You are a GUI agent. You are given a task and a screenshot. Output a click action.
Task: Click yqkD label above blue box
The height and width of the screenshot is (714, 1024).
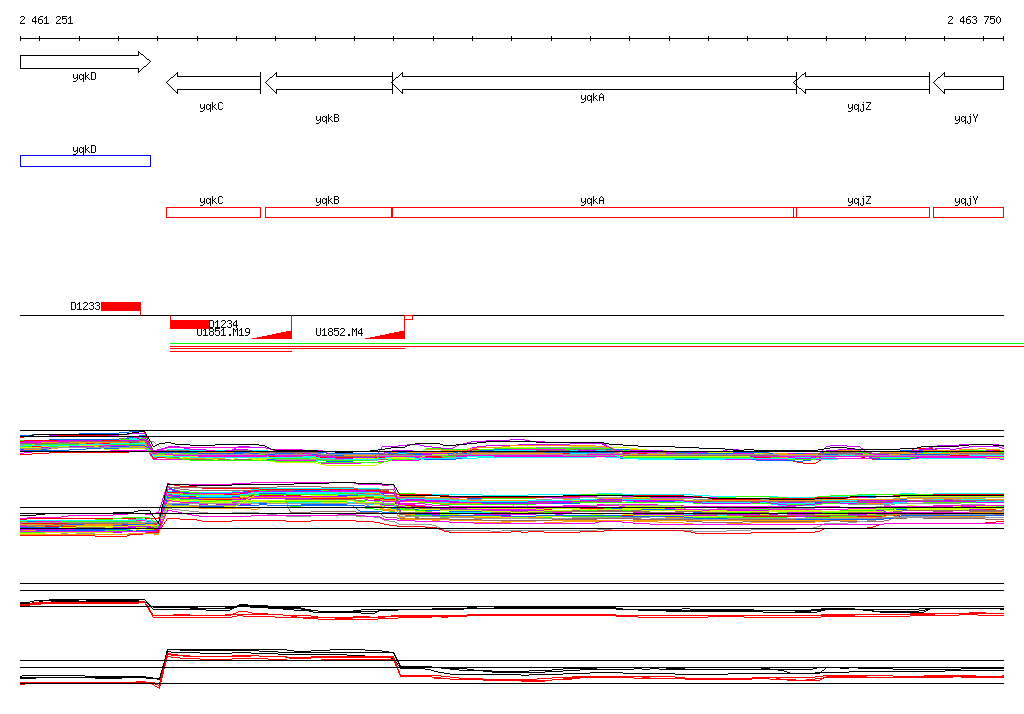coord(84,150)
